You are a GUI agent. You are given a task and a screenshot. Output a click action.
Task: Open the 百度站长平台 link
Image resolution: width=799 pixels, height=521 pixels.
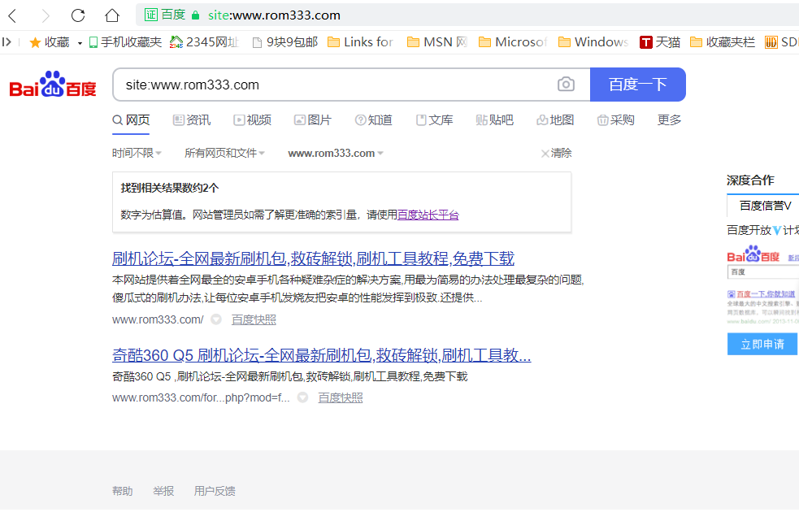(428, 214)
